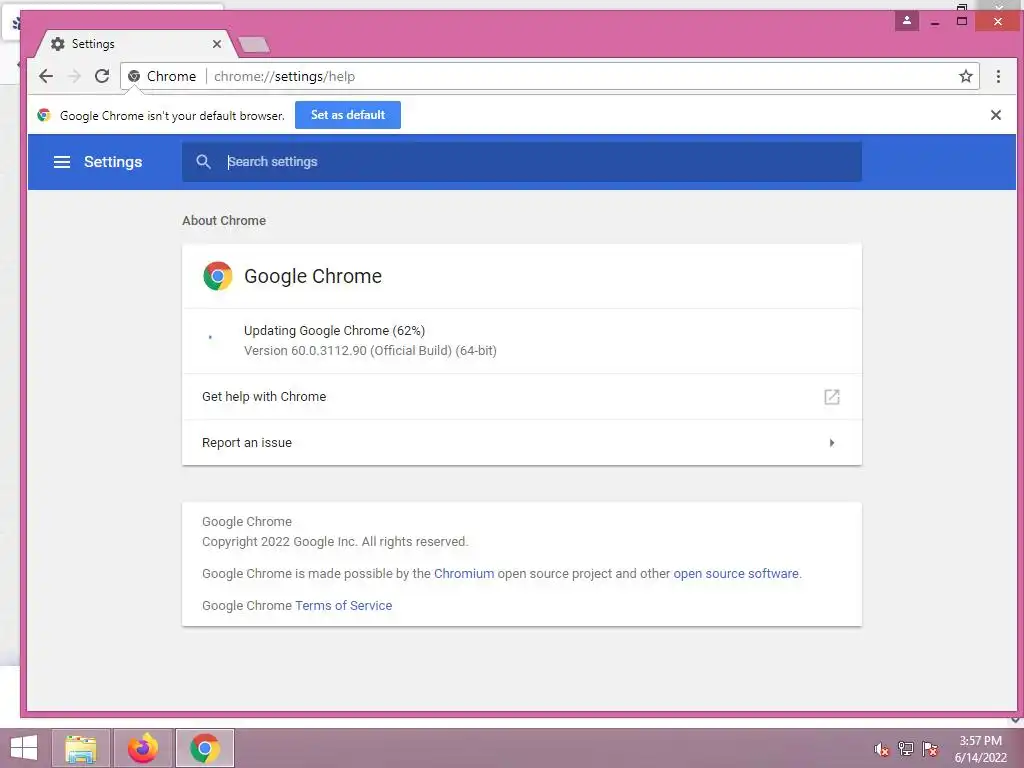The height and width of the screenshot is (768, 1024).
Task: Open the Chrome three-dot menu
Action: click(x=998, y=76)
